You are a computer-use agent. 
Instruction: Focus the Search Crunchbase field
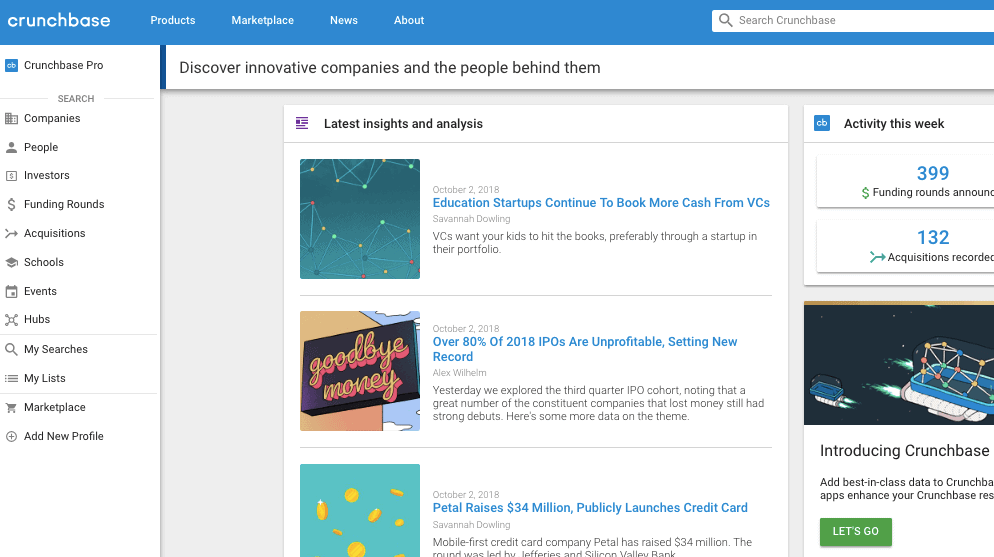(x=853, y=20)
